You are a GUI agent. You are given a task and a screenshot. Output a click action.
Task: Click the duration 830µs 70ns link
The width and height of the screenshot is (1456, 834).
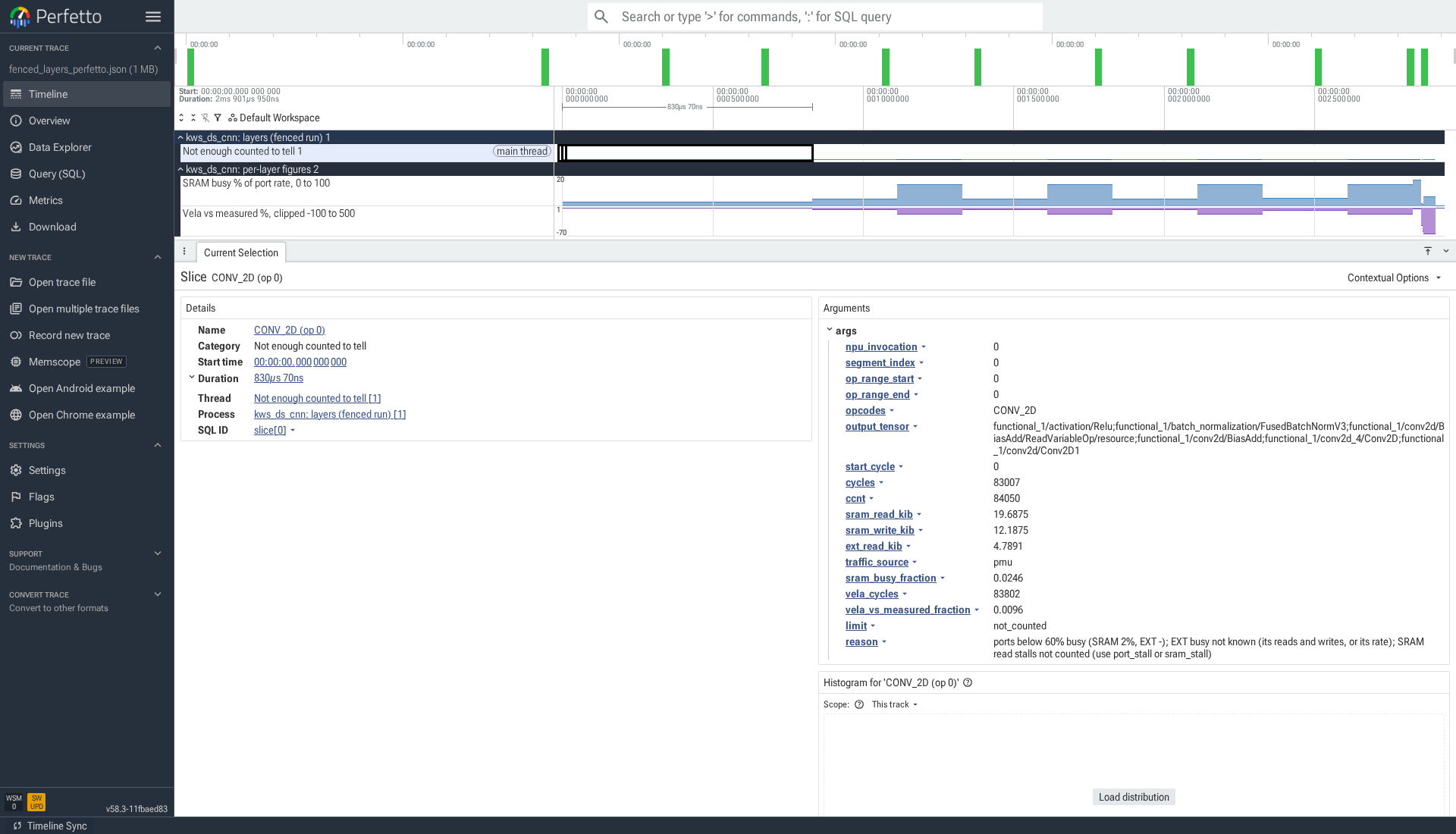click(278, 378)
